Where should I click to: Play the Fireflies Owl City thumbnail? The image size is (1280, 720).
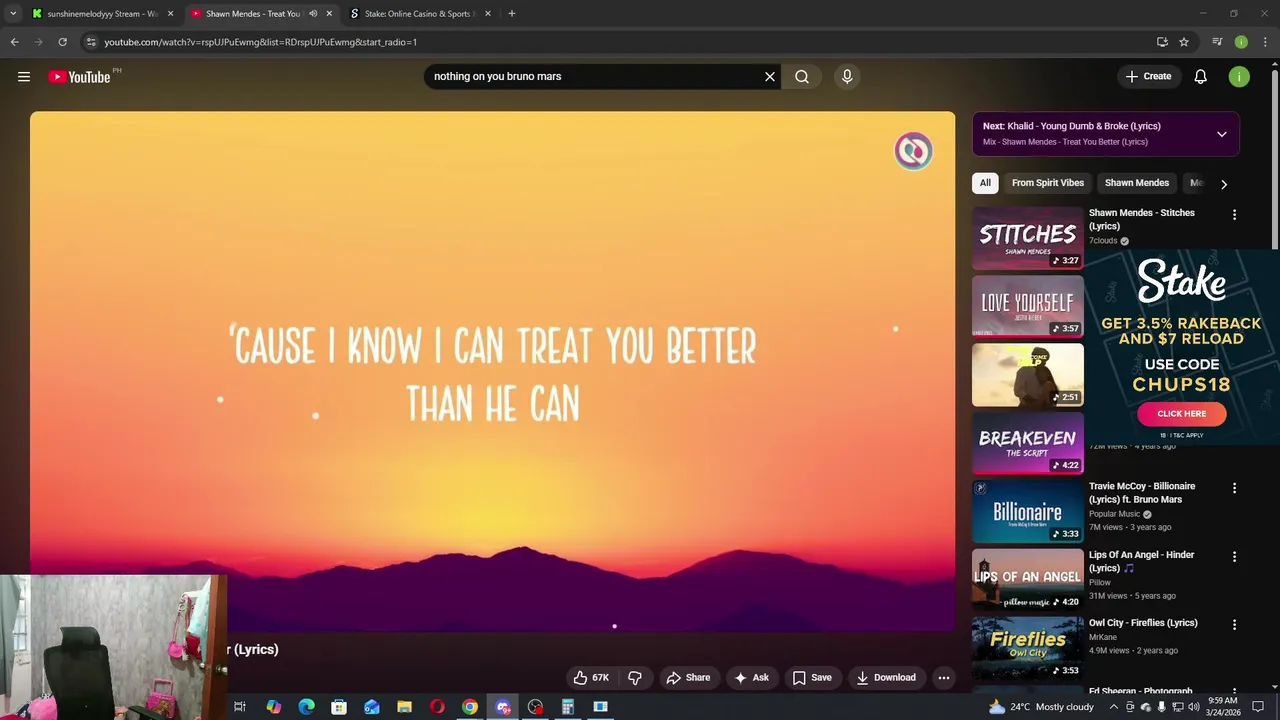(x=1028, y=648)
